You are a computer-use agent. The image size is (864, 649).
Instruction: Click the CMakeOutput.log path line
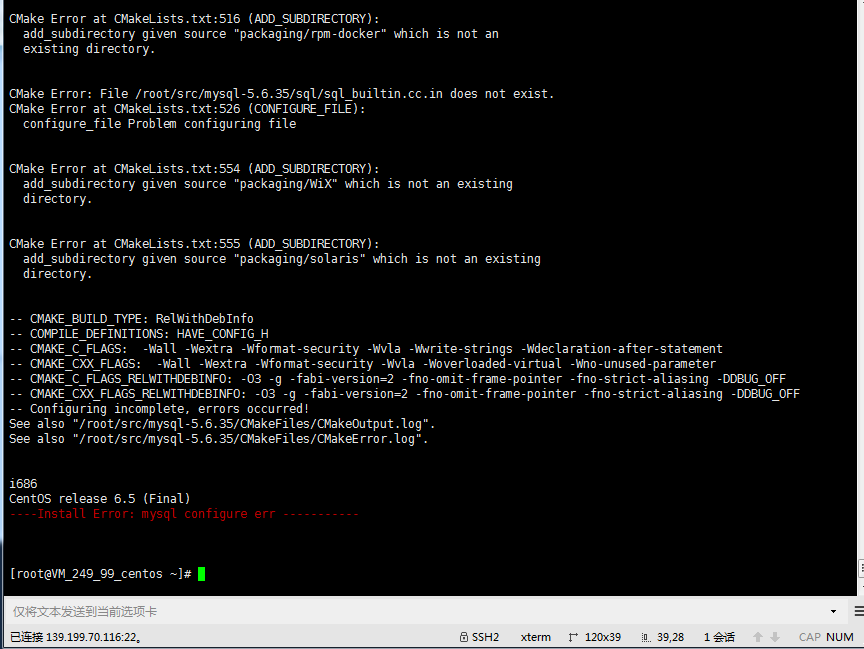click(x=222, y=424)
